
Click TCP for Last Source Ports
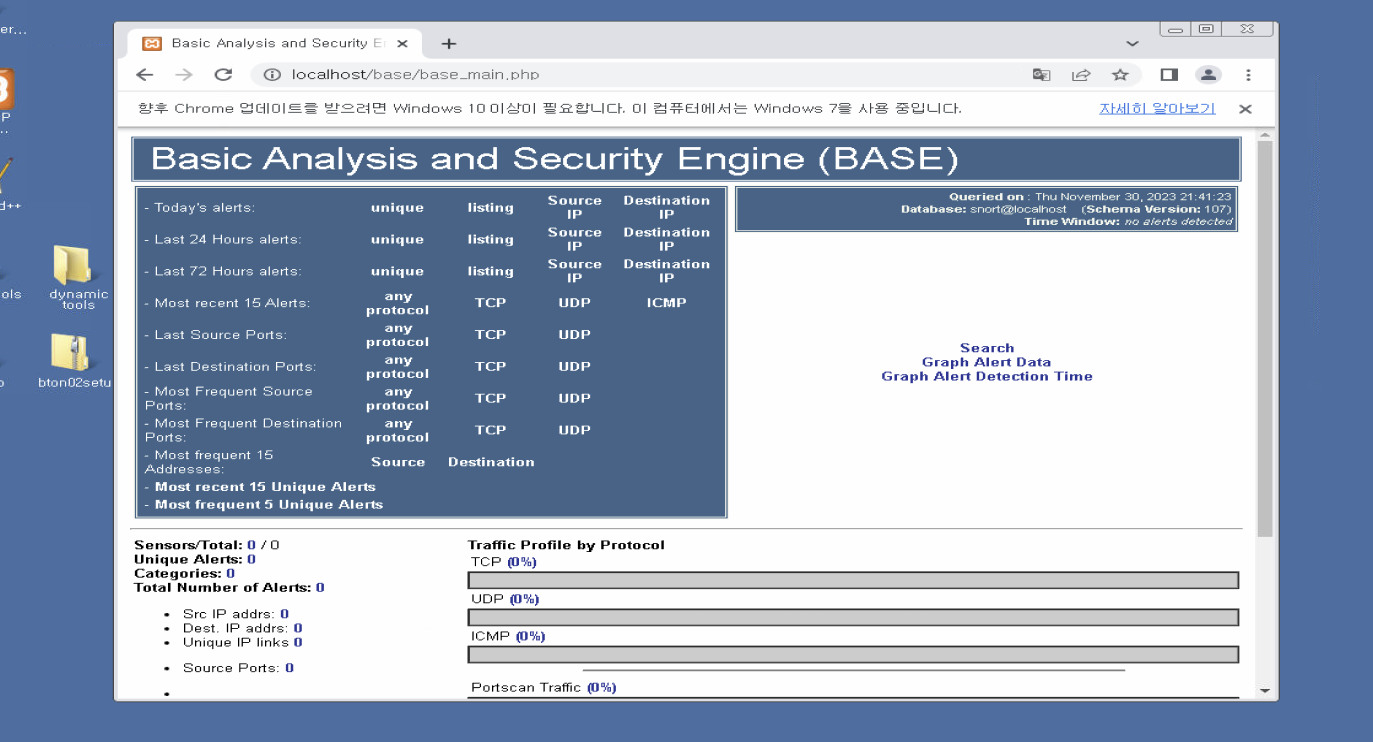pyautogui.click(x=490, y=335)
